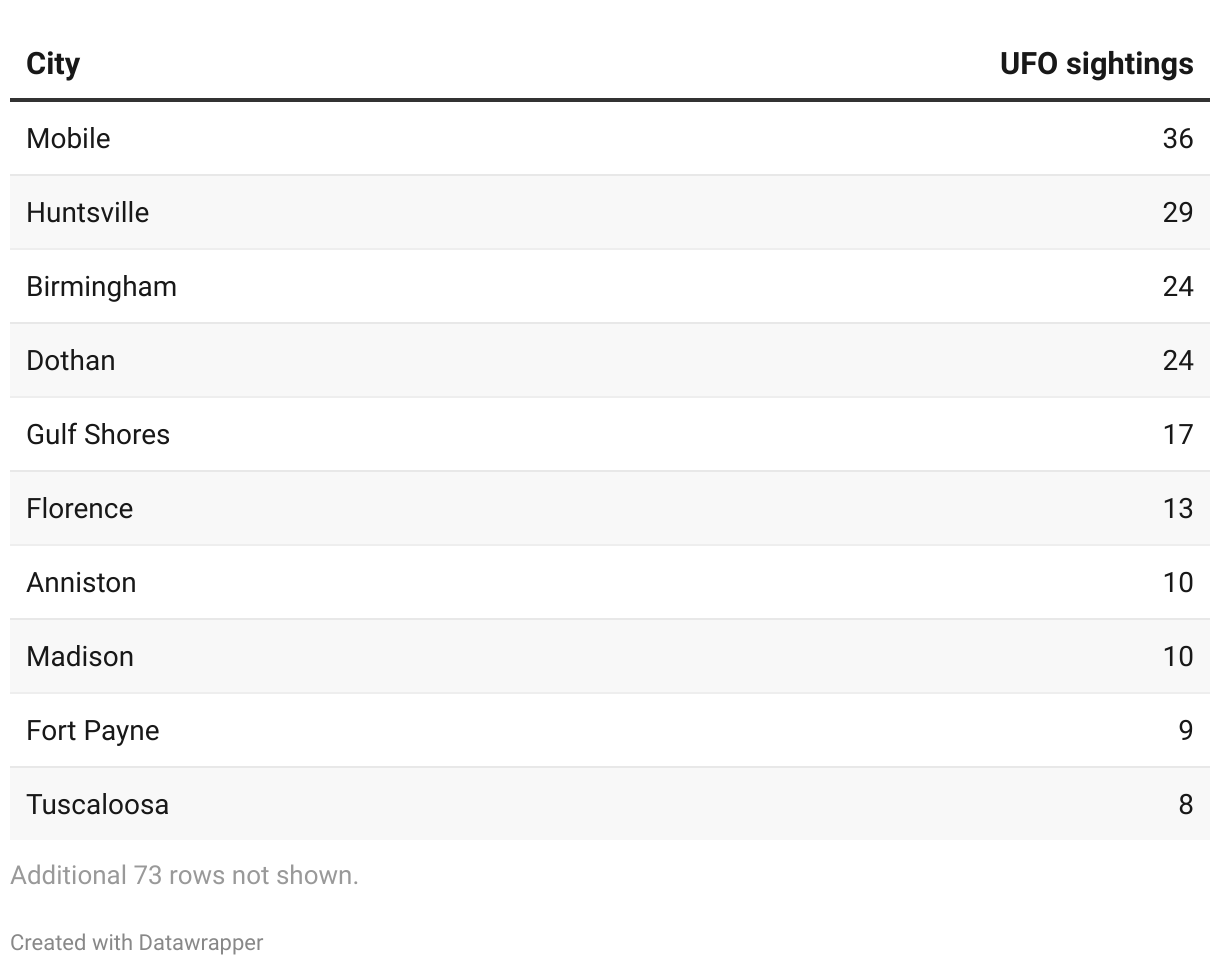
Task: Select the Mobile city cell
Action: [68, 138]
